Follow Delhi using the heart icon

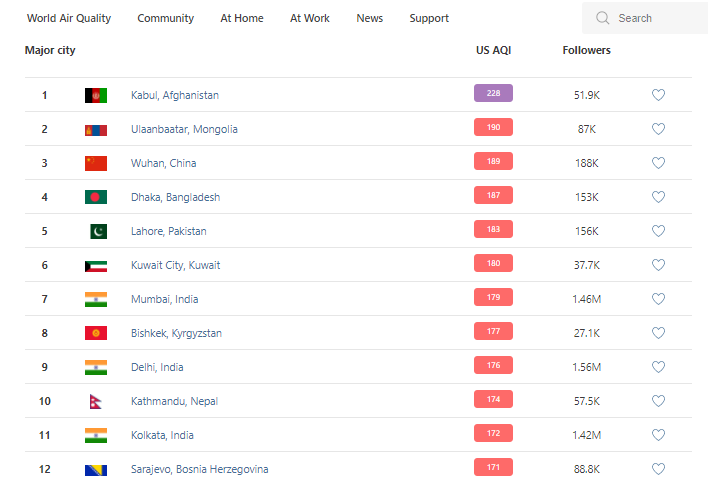658,367
